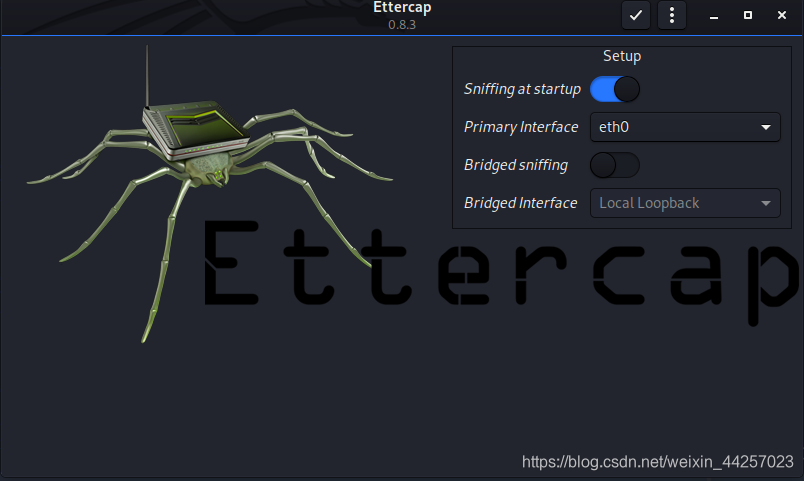Click the Ettercap window title

(x=402, y=8)
